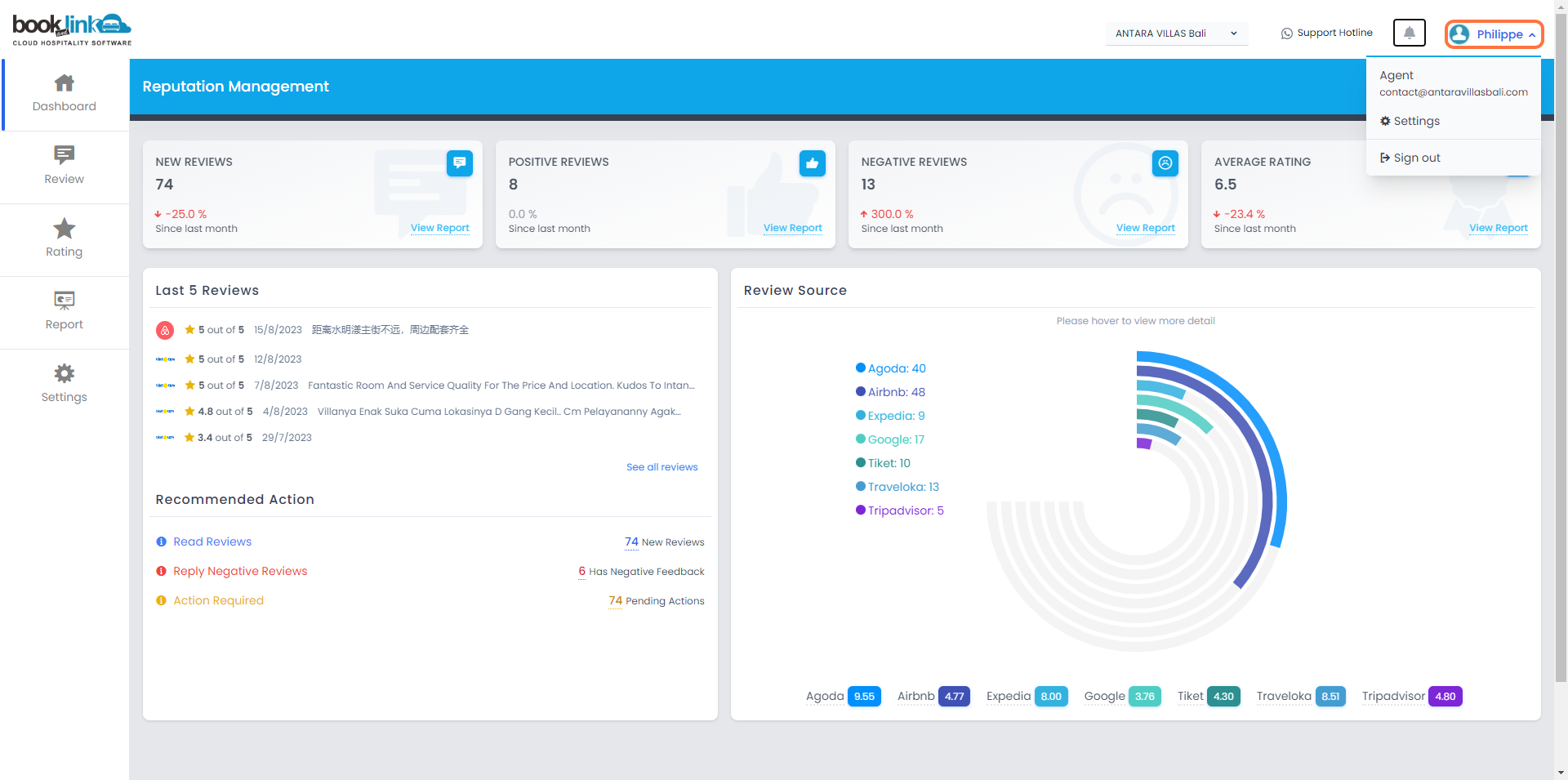Image resolution: width=1568 pixels, height=780 pixels.
Task: Open Reply Negative Reviews action
Action: [240, 571]
